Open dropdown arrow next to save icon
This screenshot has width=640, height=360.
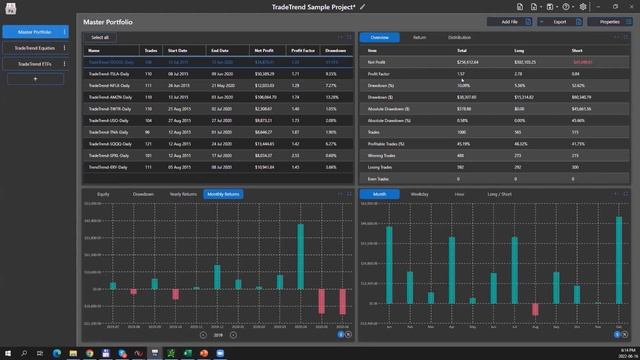557,7
